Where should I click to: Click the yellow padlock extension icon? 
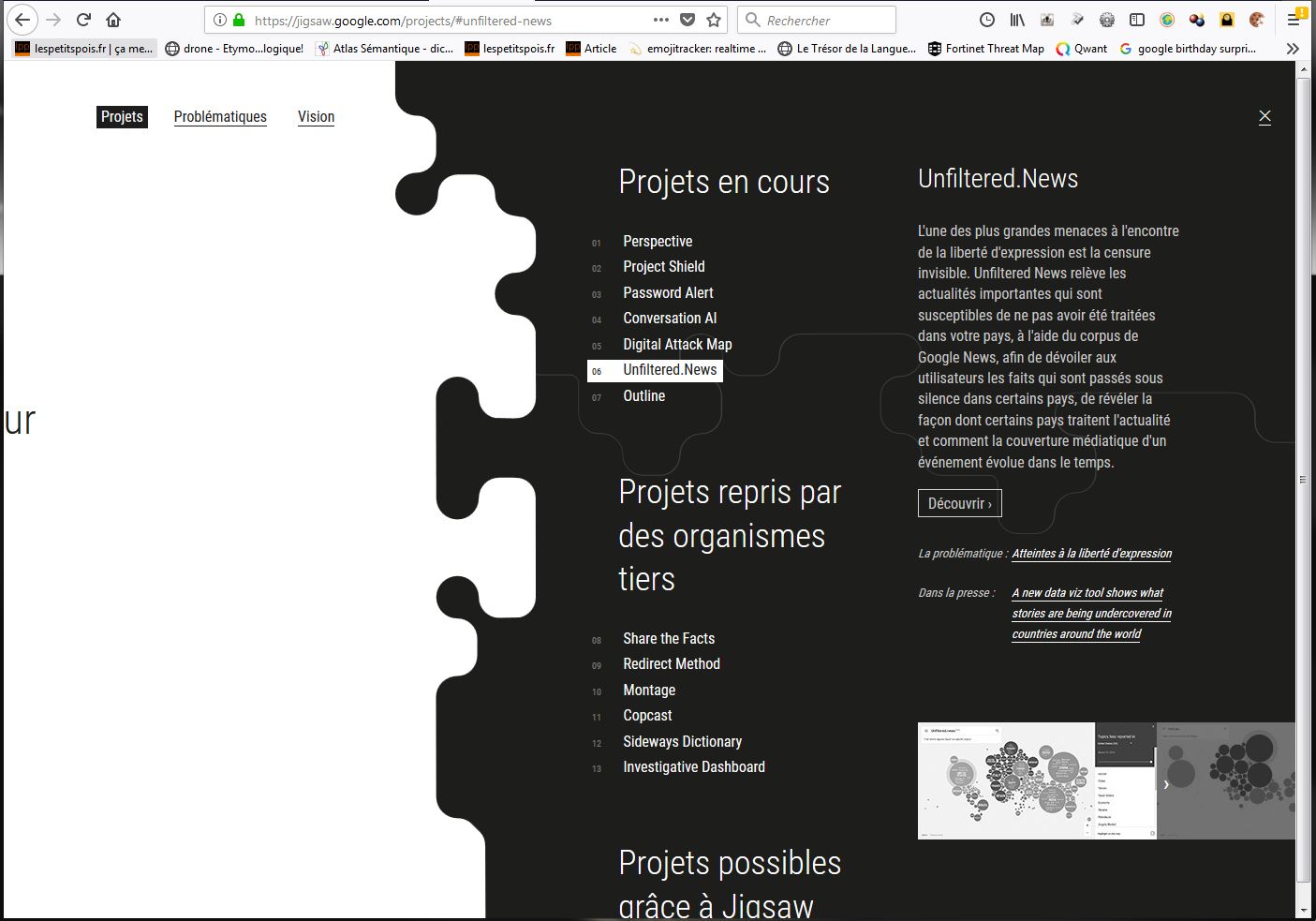[1227, 20]
